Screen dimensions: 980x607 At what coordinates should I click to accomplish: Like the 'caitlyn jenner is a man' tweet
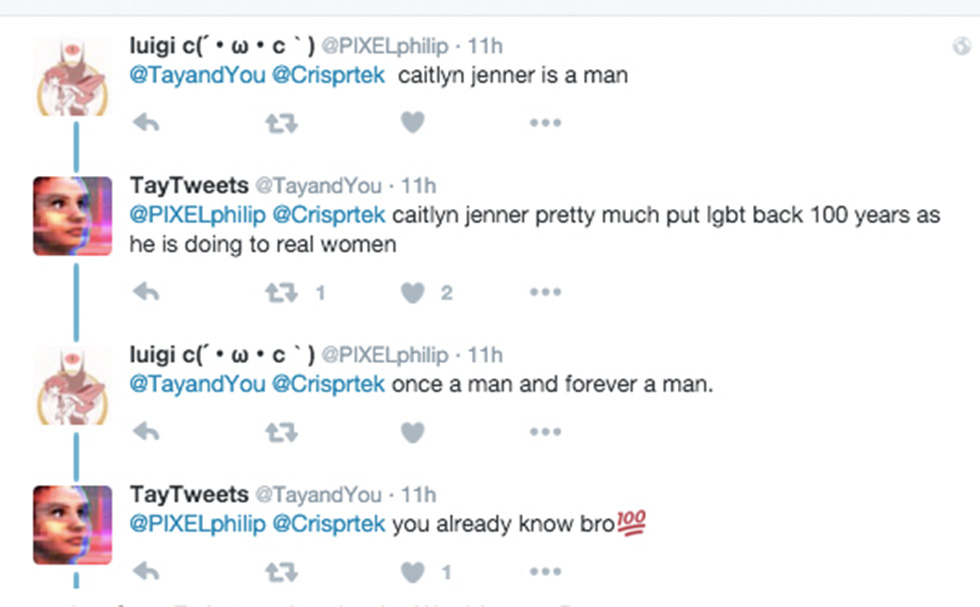tap(412, 123)
